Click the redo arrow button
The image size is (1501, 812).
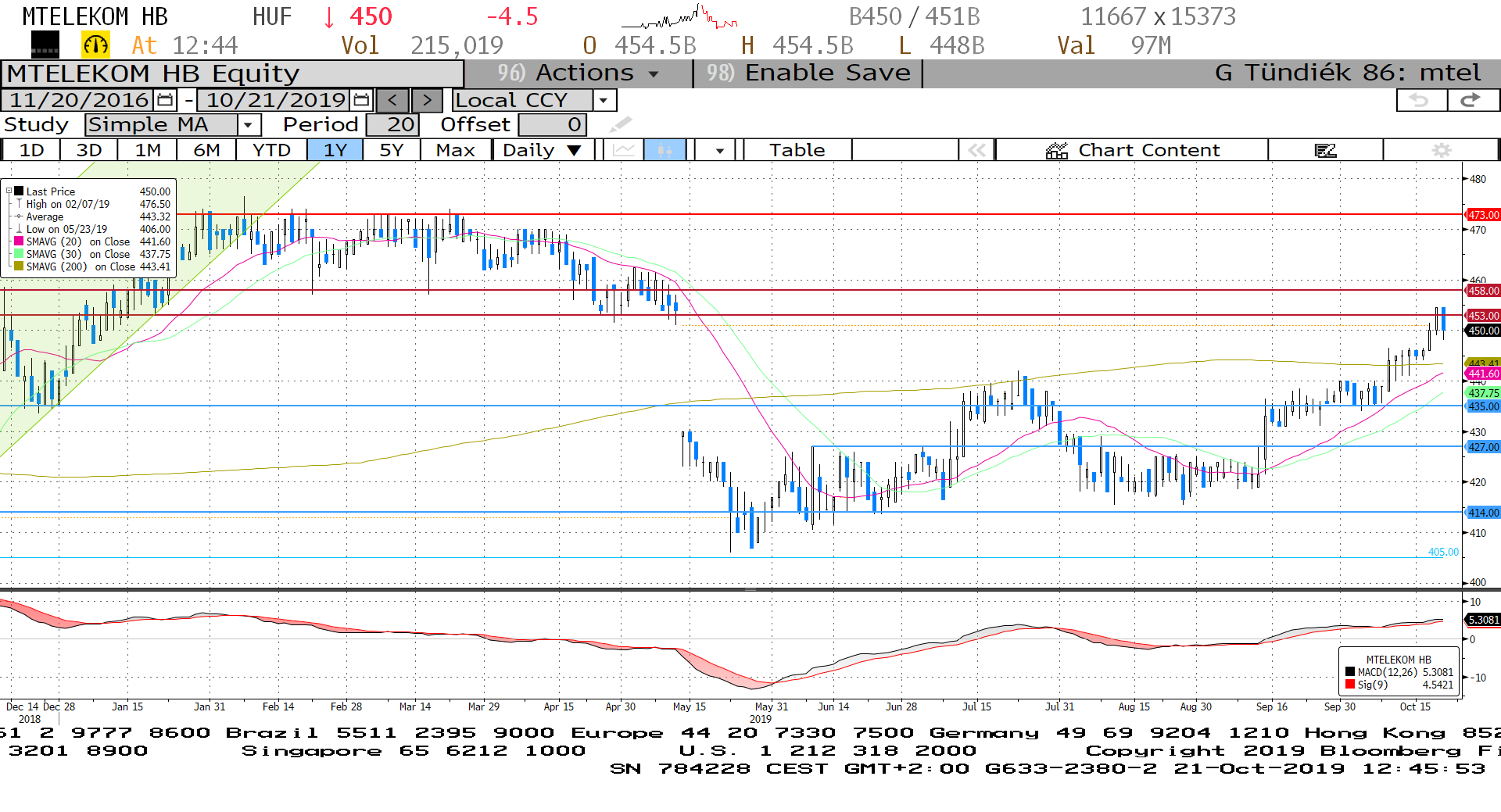(x=1473, y=100)
